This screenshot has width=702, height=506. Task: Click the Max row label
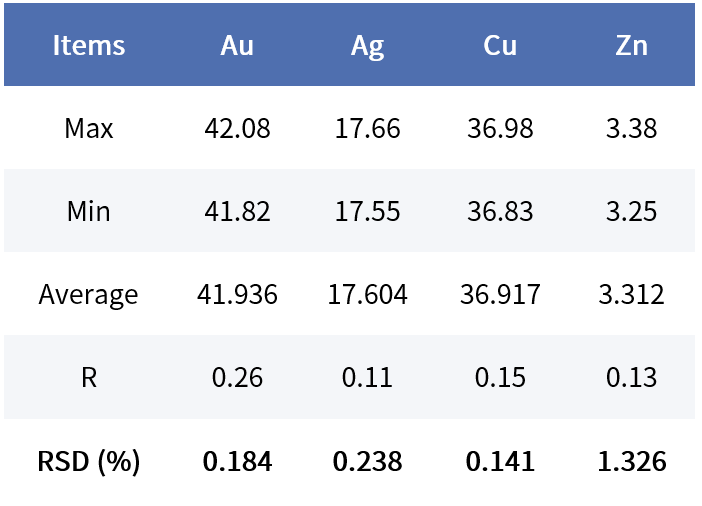click(x=89, y=129)
